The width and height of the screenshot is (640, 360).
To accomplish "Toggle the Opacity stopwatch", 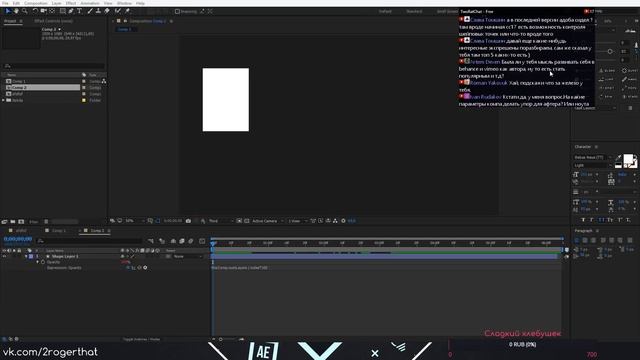I will coord(43,262).
